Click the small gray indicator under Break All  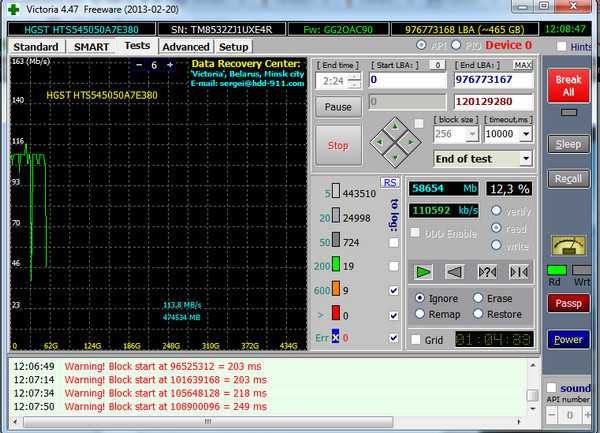coord(569,112)
